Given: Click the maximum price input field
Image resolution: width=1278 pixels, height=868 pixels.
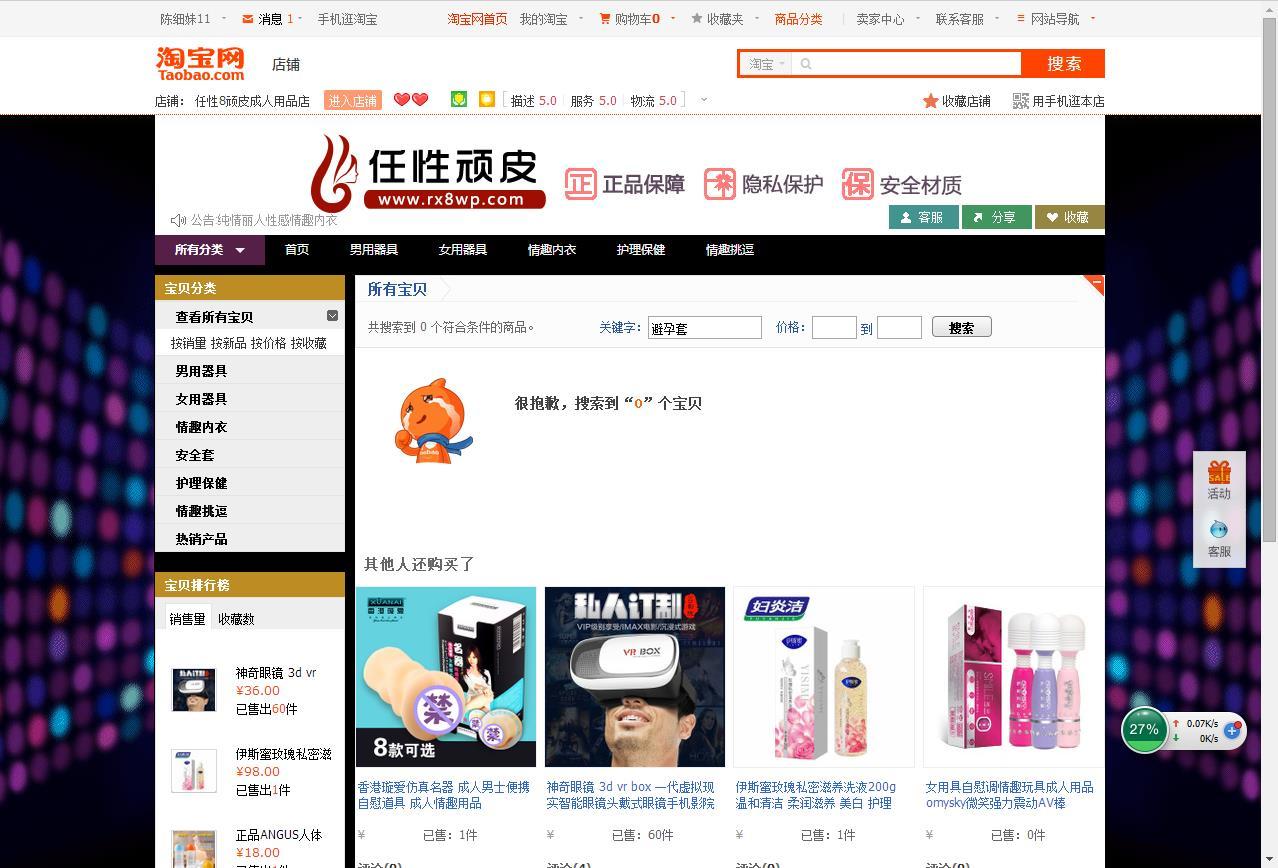Looking at the screenshot, I should point(899,327).
